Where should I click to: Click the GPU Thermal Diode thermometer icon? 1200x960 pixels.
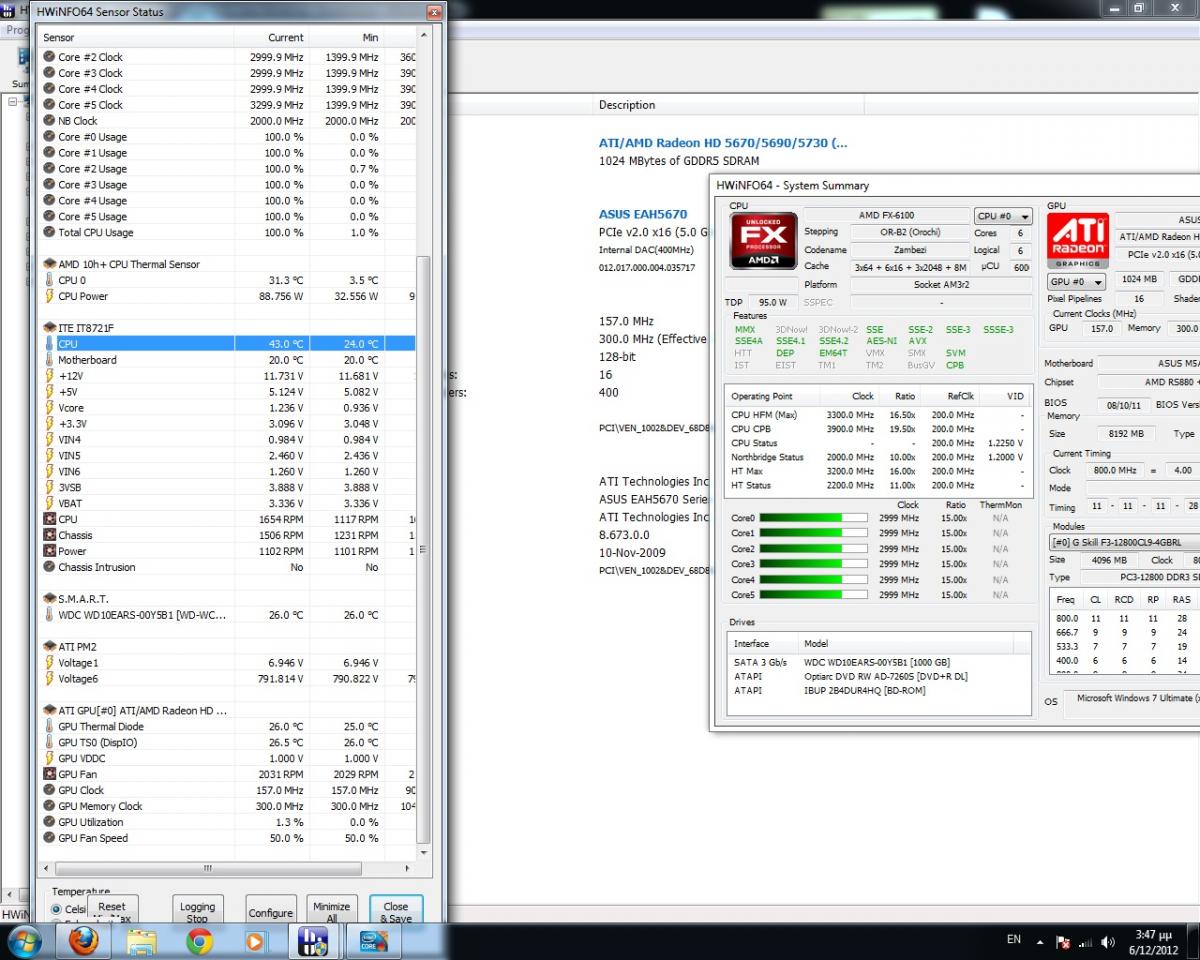coord(49,726)
